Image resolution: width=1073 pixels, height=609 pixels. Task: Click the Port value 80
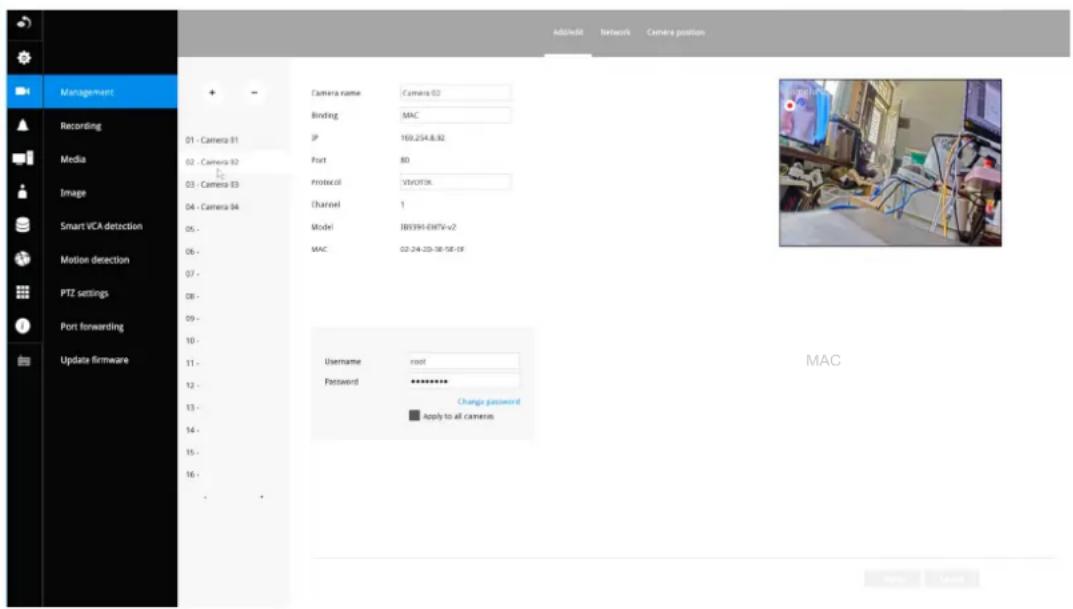[x=404, y=160]
